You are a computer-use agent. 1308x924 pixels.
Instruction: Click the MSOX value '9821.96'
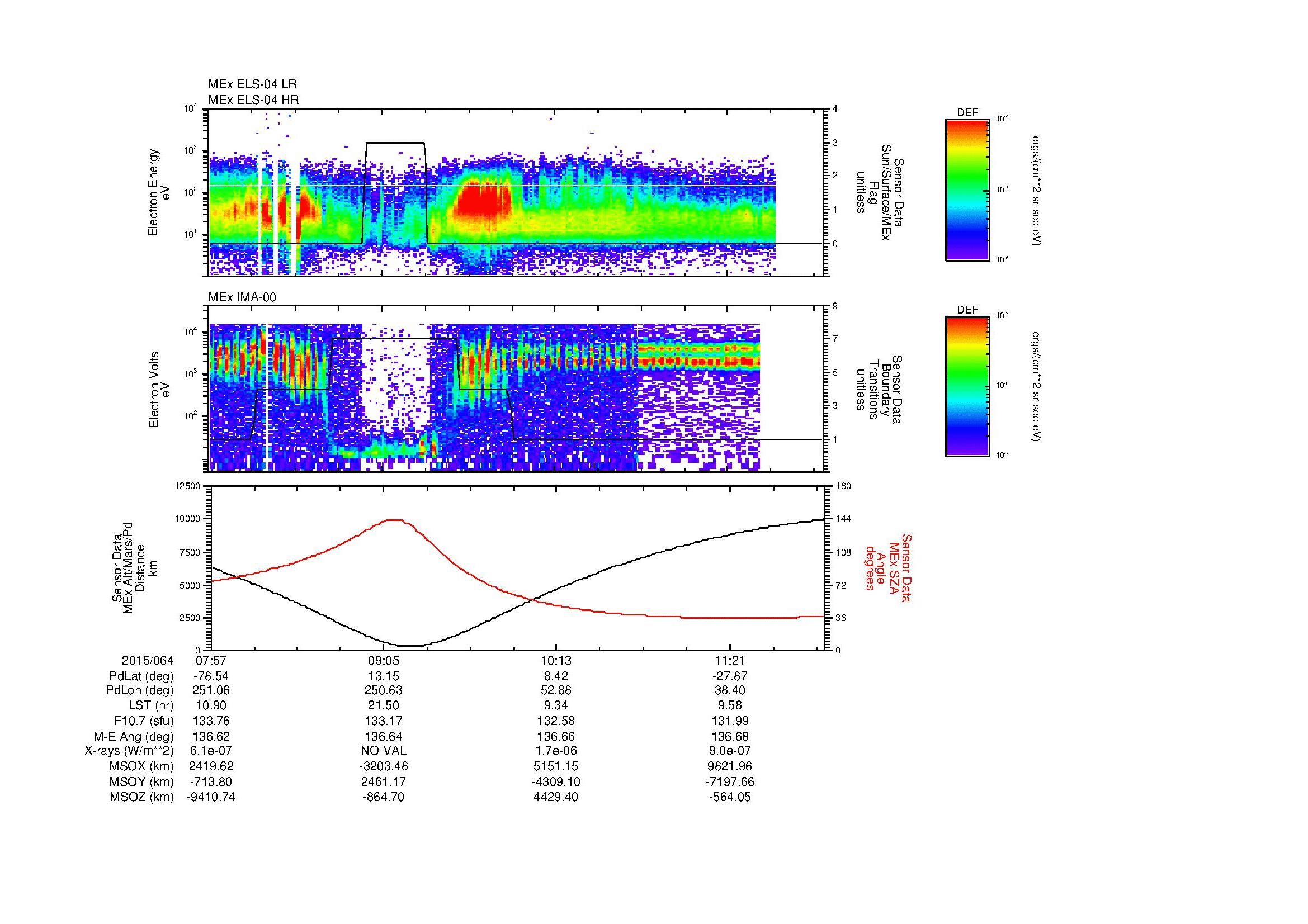coord(730,767)
